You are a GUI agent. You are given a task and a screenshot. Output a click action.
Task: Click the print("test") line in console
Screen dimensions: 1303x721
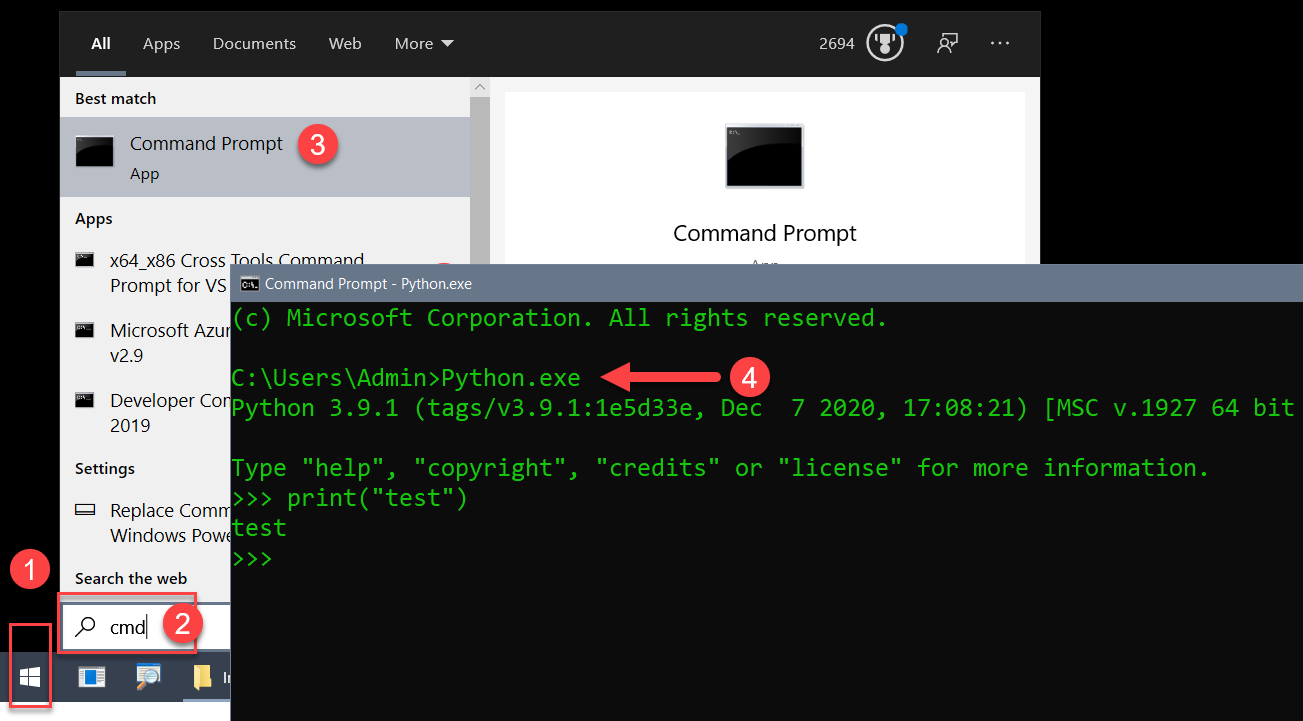click(349, 498)
